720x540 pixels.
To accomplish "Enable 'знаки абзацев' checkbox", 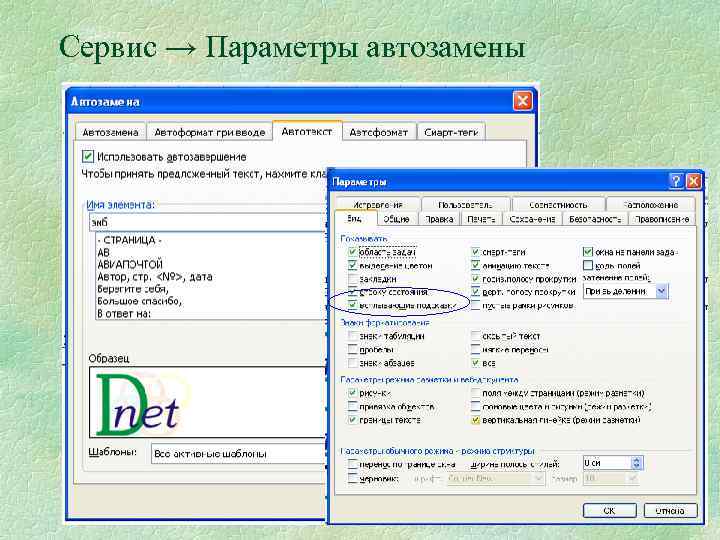I will point(352,363).
